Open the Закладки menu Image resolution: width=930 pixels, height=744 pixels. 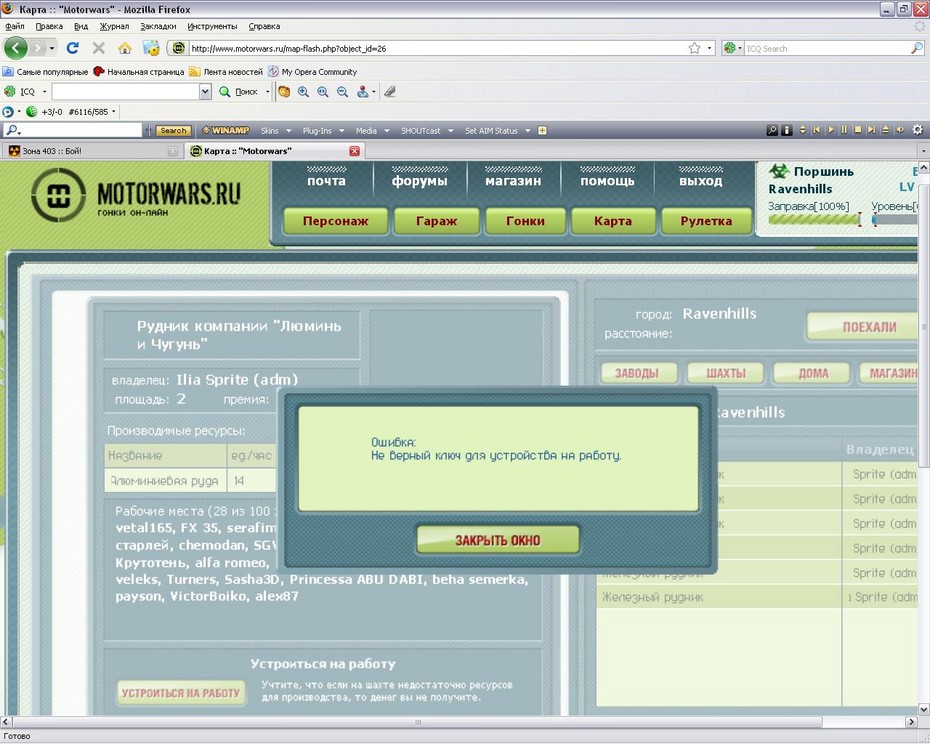coord(158,26)
